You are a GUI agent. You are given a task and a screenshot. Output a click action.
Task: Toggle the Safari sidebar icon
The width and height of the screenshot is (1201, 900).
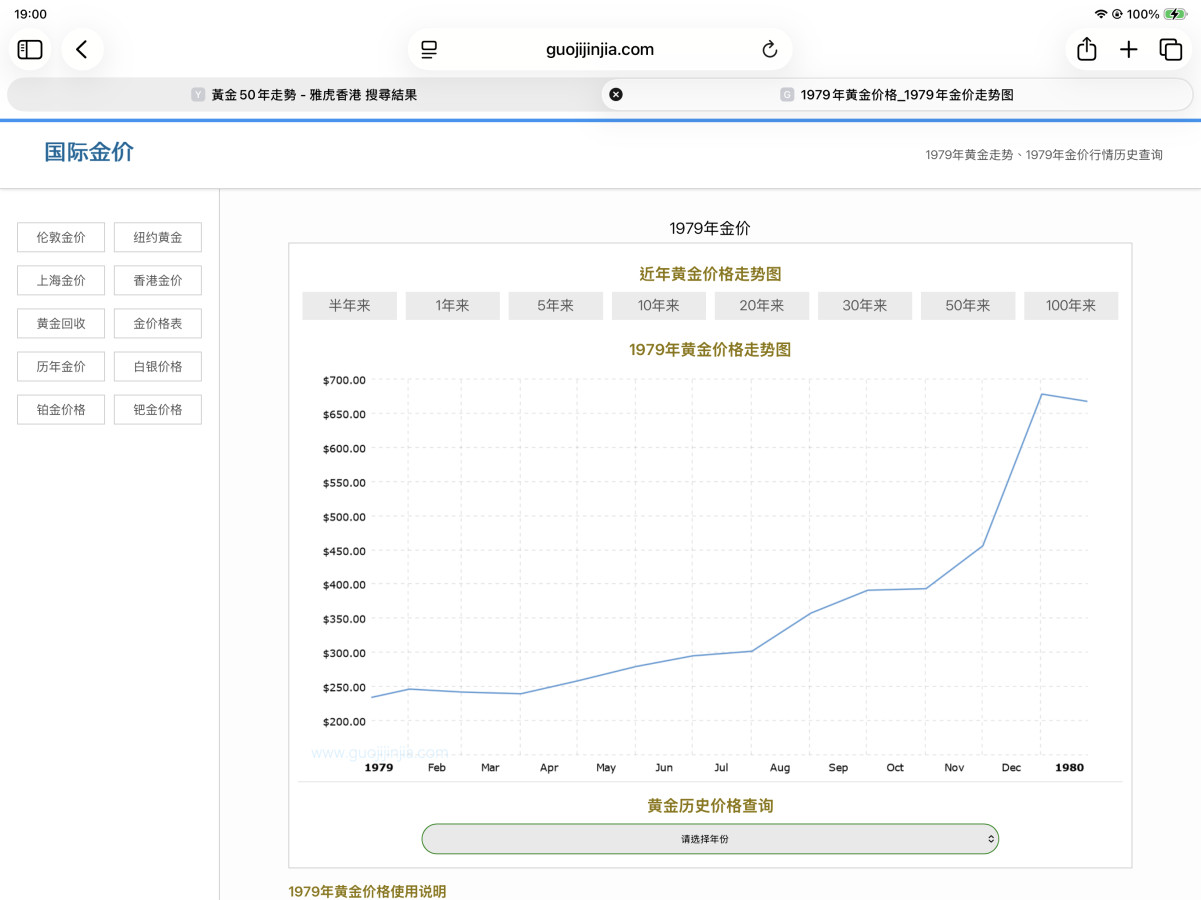[x=30, y=49]
